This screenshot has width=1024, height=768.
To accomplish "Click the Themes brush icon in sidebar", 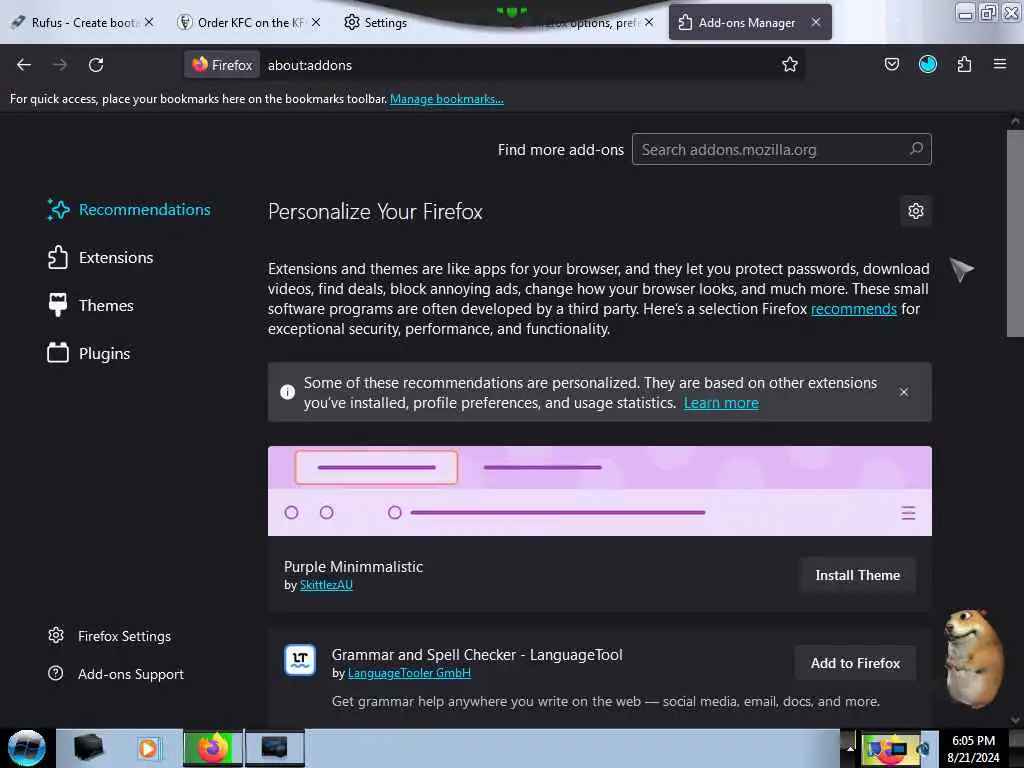I will (x=58, y=305).
